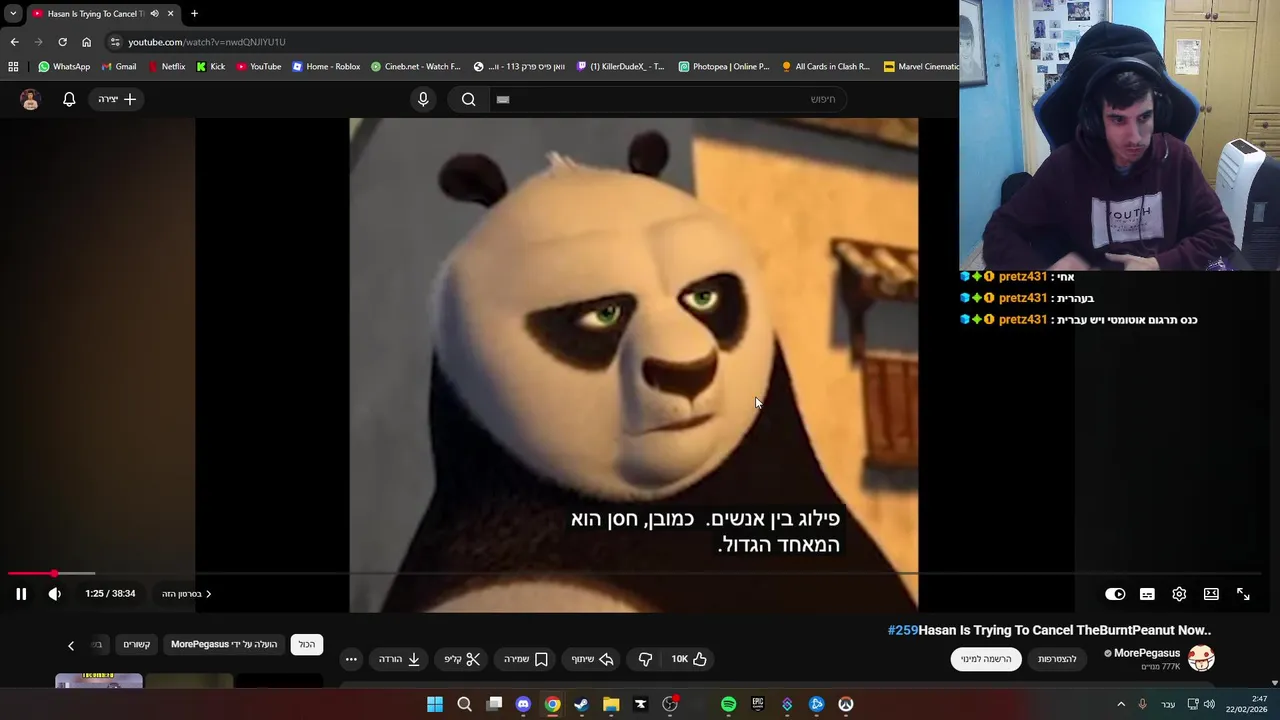Pause the video with the player pause button
Screen dimensions: 1280x720
(21, 594)
